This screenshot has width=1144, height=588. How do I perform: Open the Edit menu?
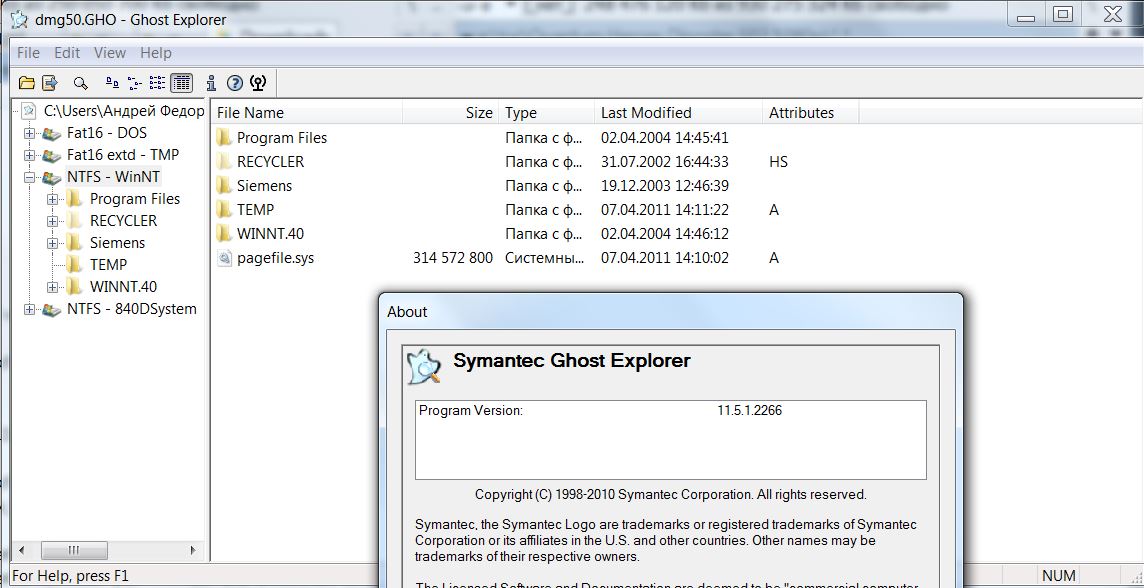(x=67, y=53)
